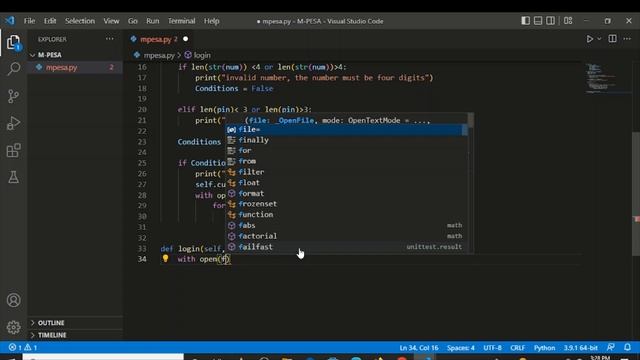Click CRLF end of line setting
Image resolution: width=640 pixels, height=360 pixels.
click(x=517, y=347)
